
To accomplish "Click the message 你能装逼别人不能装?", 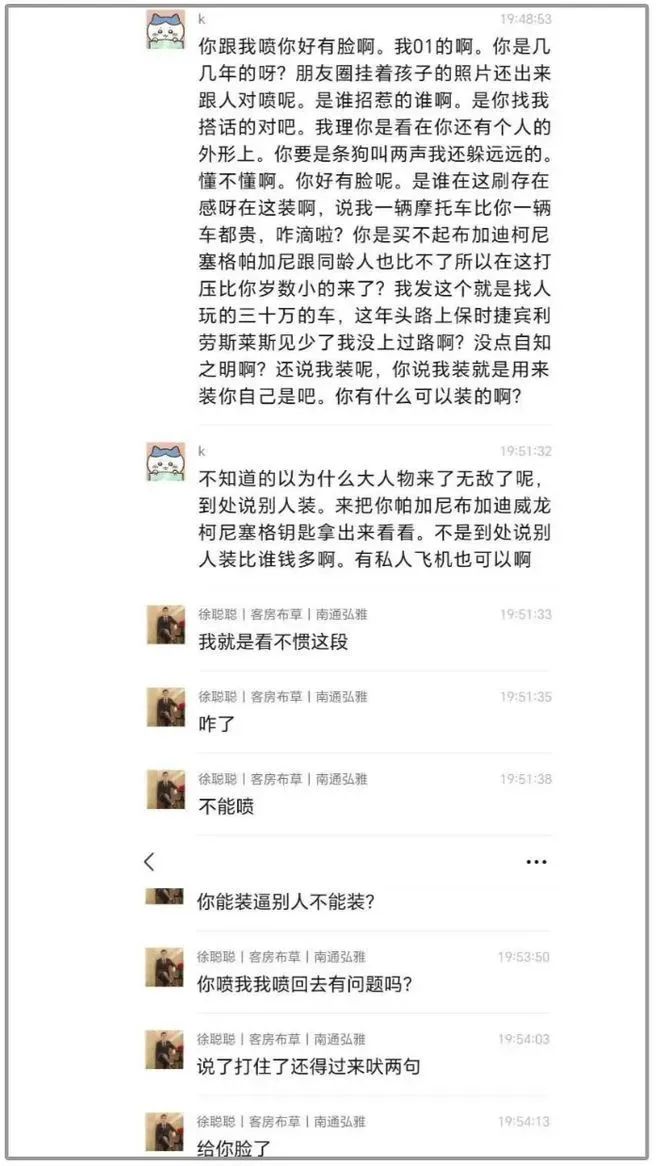I will pyautogui.click(x=285, y=902).
